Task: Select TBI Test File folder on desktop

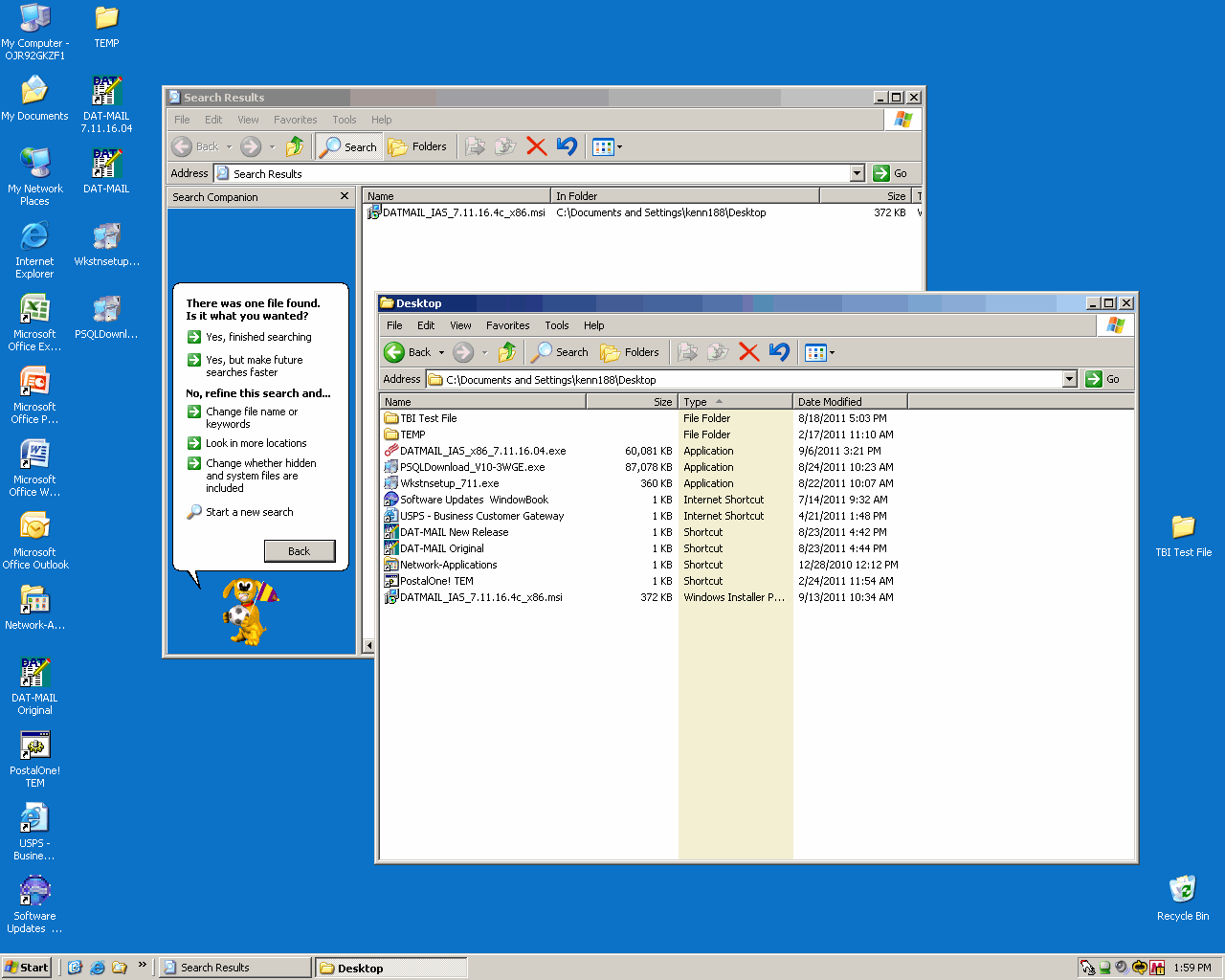Action: coord(1183,536)
